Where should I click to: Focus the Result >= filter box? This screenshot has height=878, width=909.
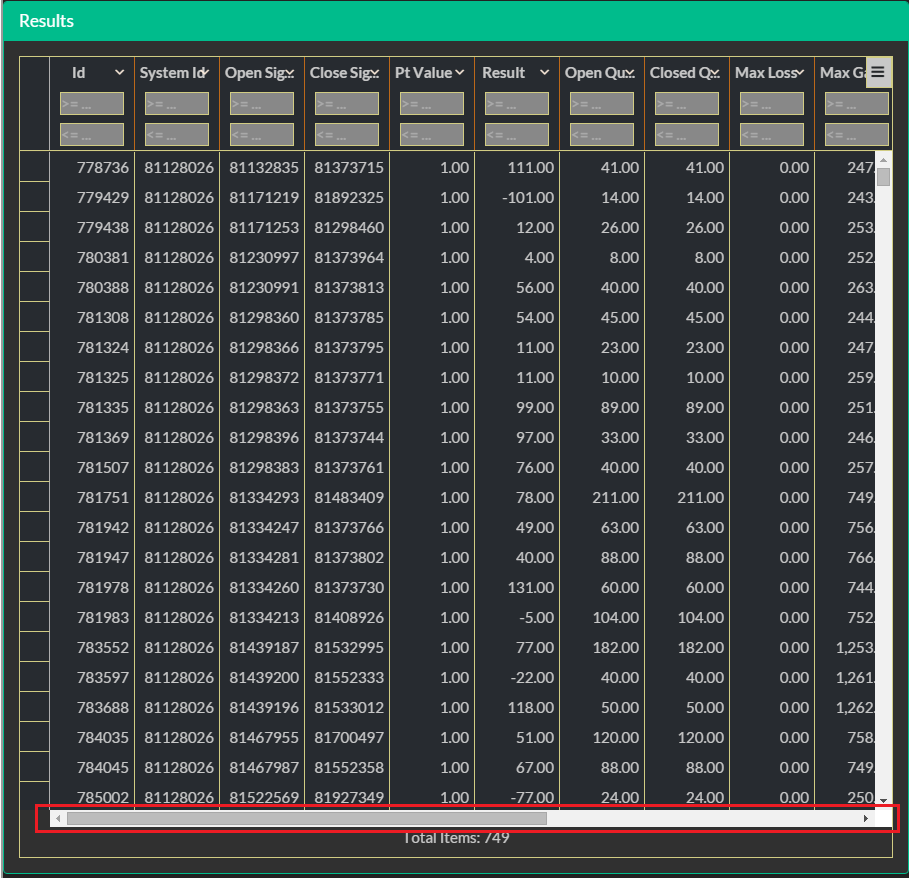pyautogui.click(x=517, y=104)
